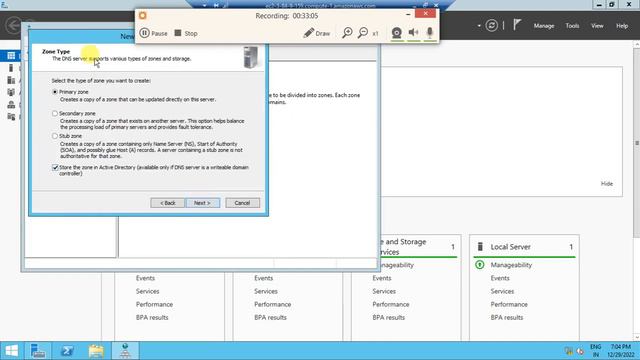640x360 pixels.
Task: Switch to the DNS Manager taskbar icon
Action: pos(125,351)
